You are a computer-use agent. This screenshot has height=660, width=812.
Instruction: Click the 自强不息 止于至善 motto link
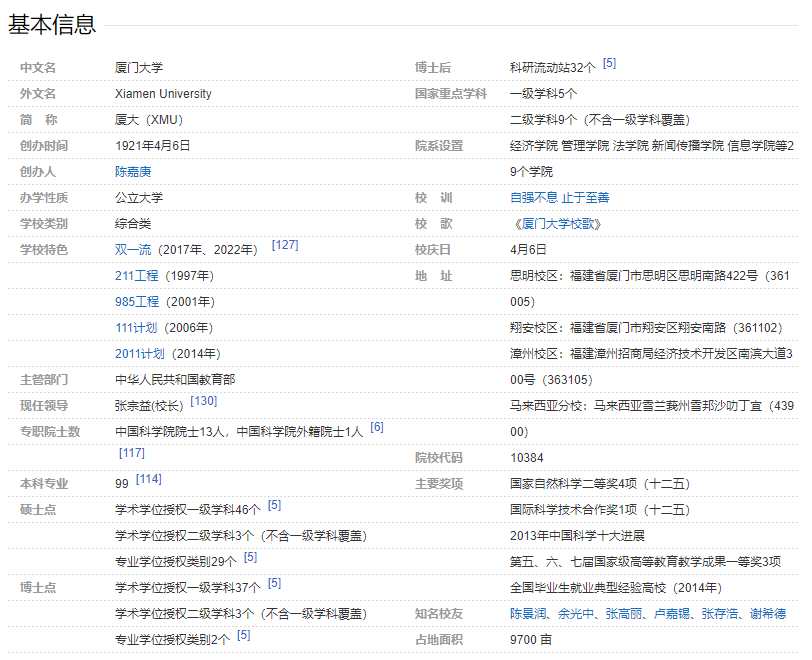559,198
